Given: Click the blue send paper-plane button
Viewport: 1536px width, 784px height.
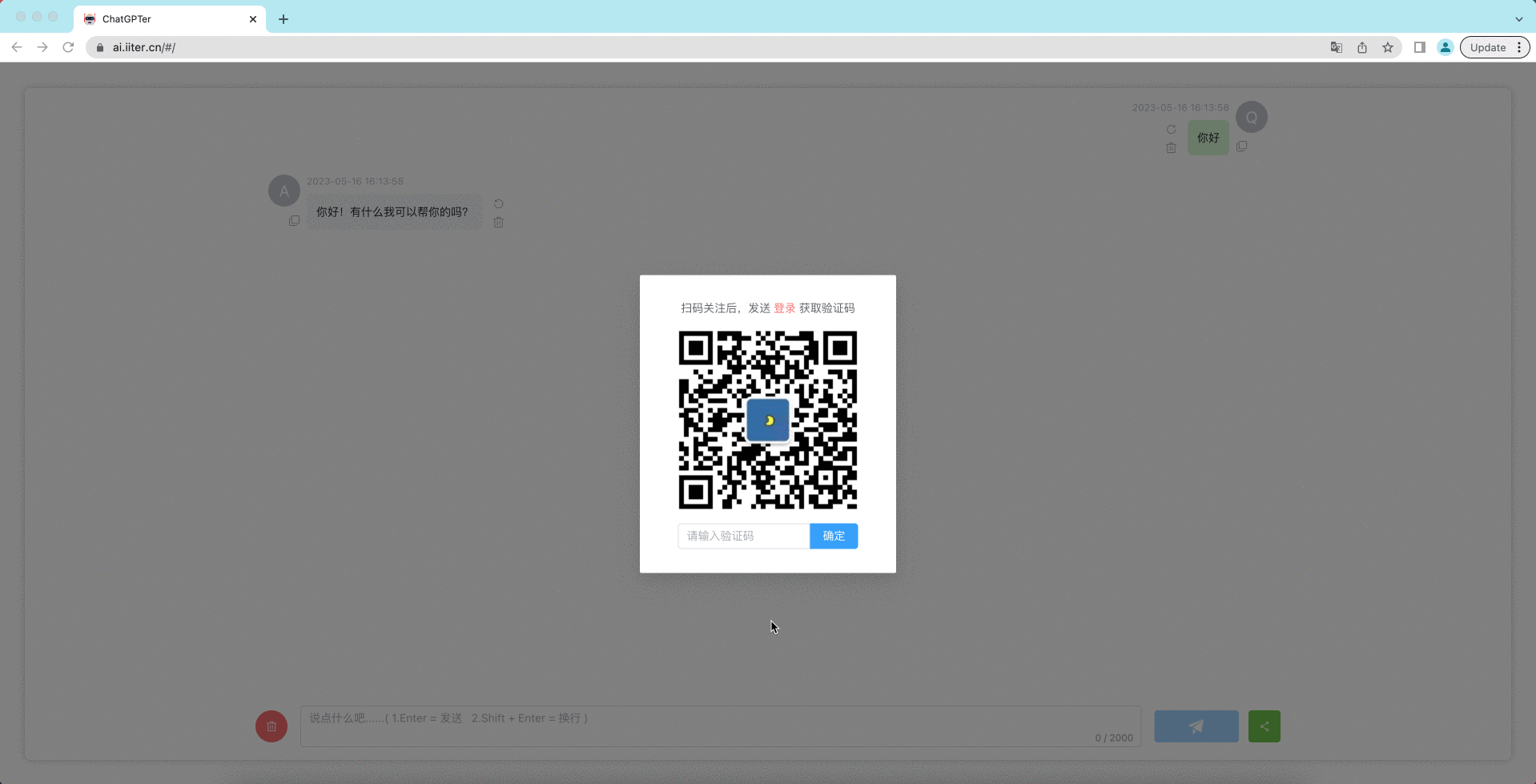Looking at the screenshot, I should coord(1196,726).
